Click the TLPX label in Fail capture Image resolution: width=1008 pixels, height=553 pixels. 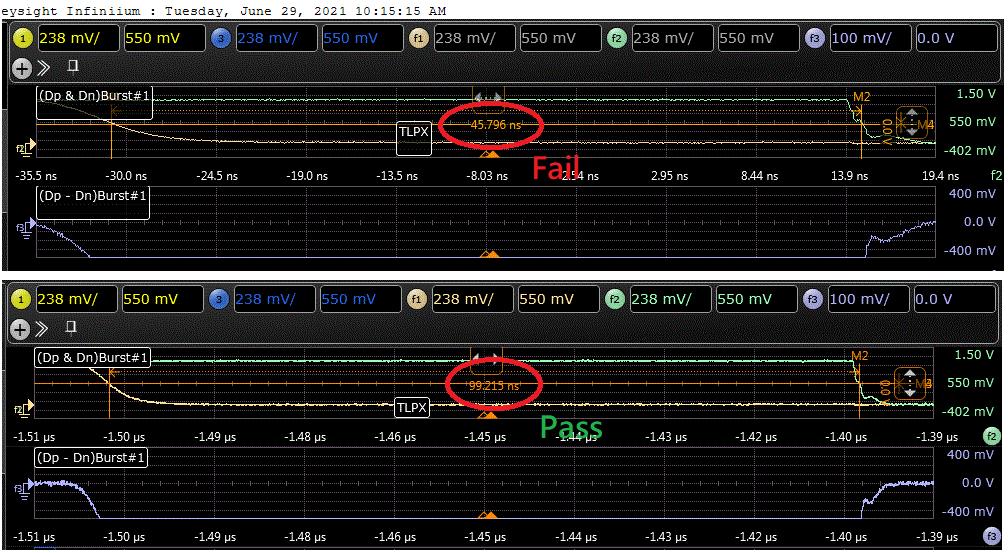point(413,142)
